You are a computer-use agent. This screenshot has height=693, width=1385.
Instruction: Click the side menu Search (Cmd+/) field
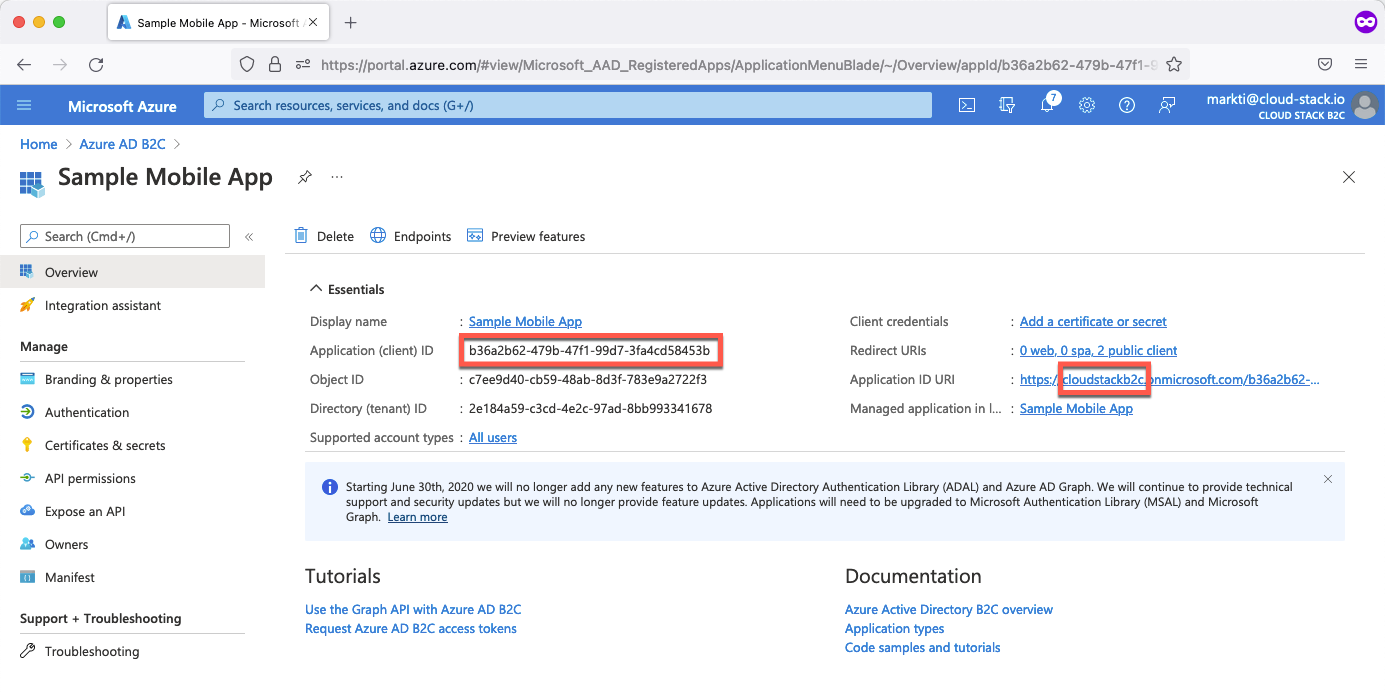(125, 236)
